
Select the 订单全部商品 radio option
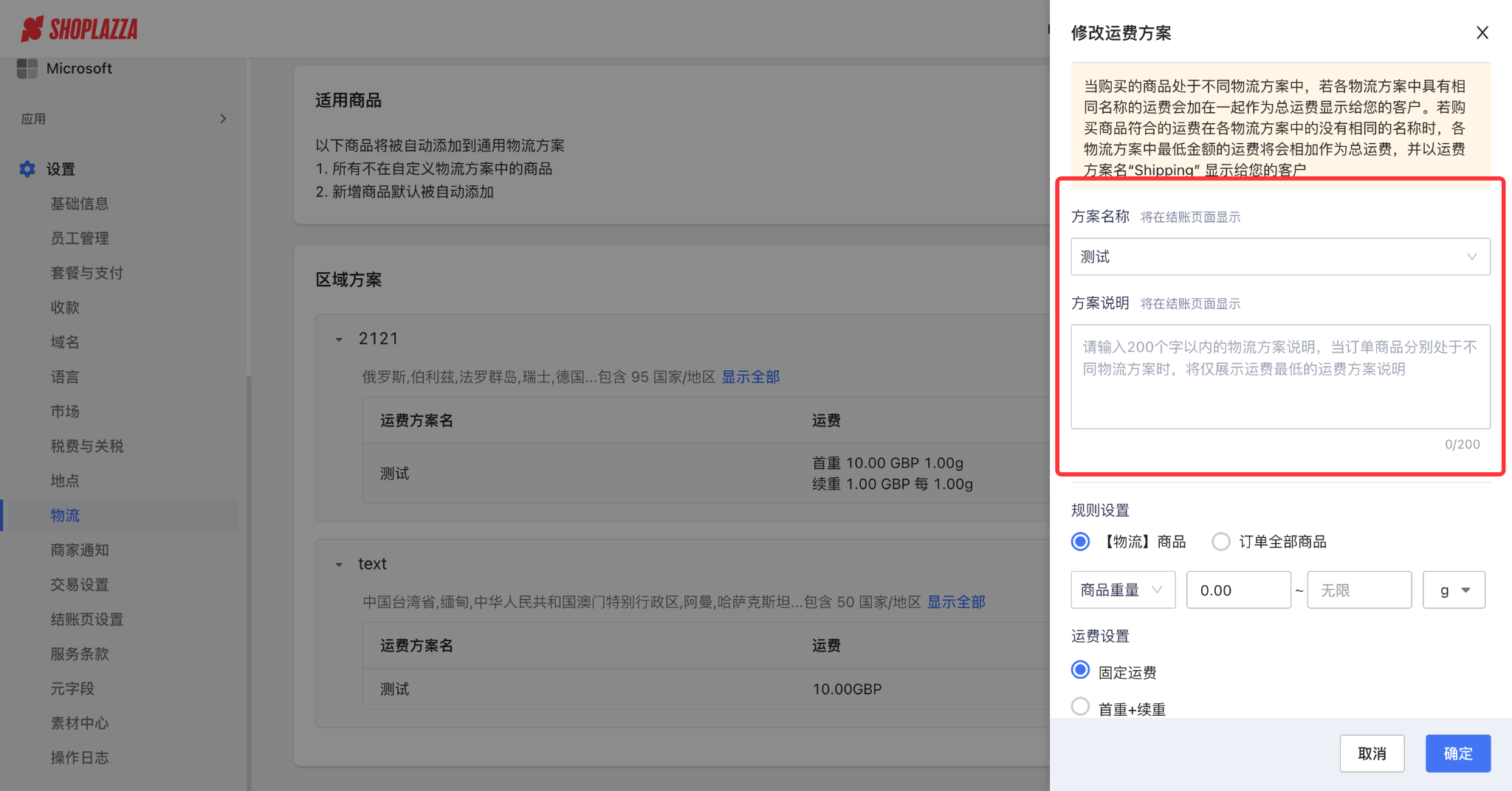[x=1221, y=542]
